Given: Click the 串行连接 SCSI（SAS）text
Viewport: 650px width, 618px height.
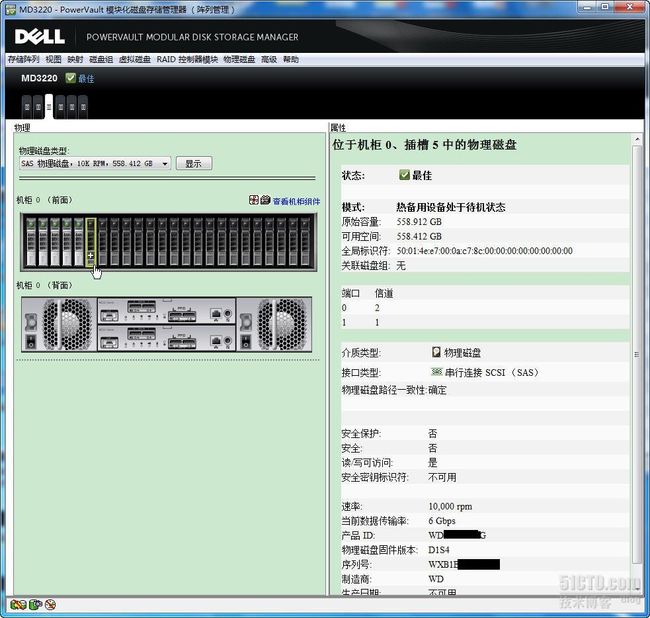Looking at the screenshot, I should [x=492, y=372].
